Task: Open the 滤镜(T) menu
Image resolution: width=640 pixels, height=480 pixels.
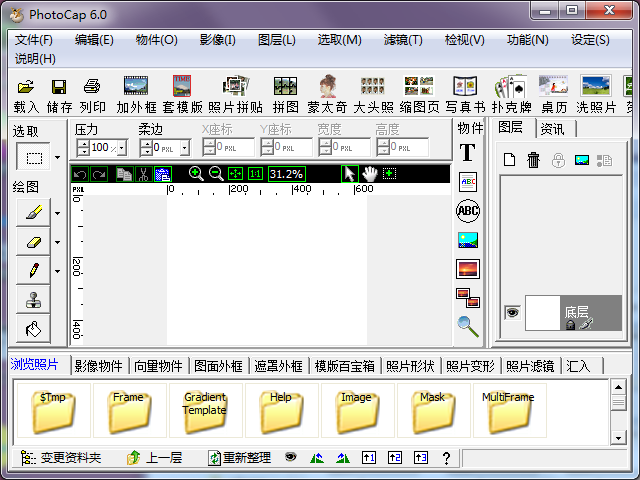Action: [x=403, y=40]
